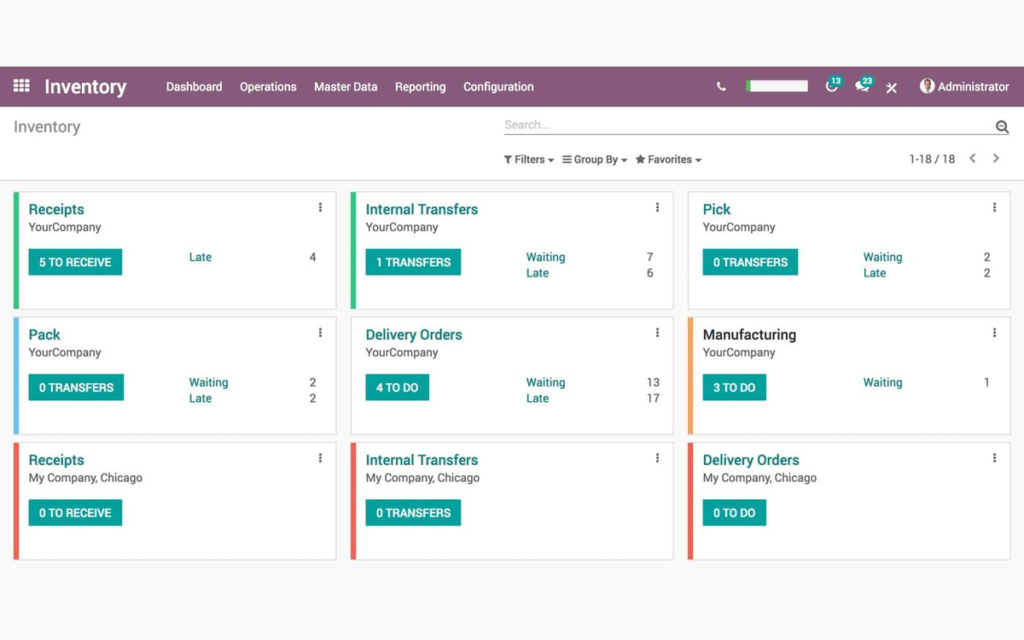Image resolution: width=1024 pixels, height=640 pixels.
Task: Click the 5 TO RECEIVE button
Action: [x=75, y=262]
